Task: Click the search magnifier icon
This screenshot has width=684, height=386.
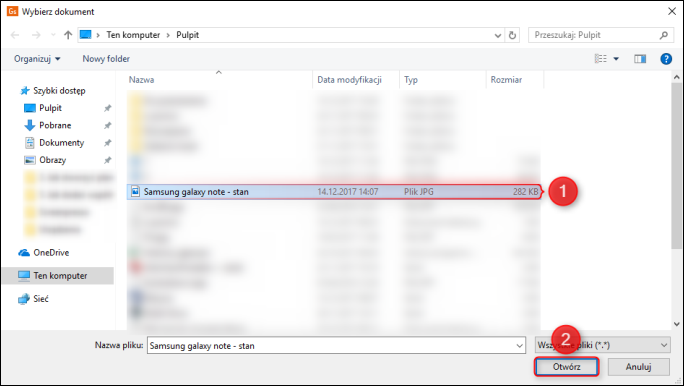Action: (x=663, y=35)
